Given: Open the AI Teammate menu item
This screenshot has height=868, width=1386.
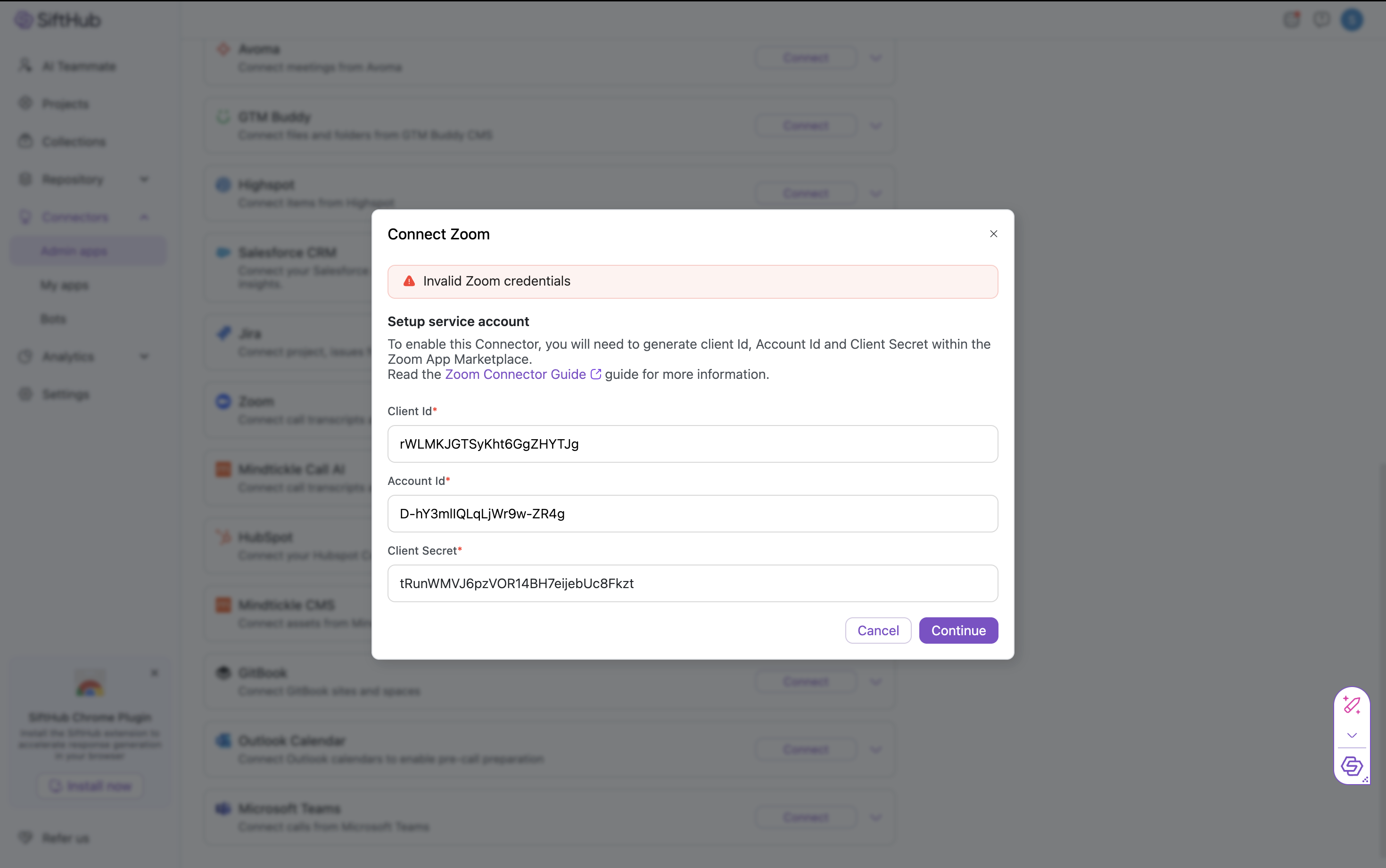Looking at the screenshot, I should point(79,66).
